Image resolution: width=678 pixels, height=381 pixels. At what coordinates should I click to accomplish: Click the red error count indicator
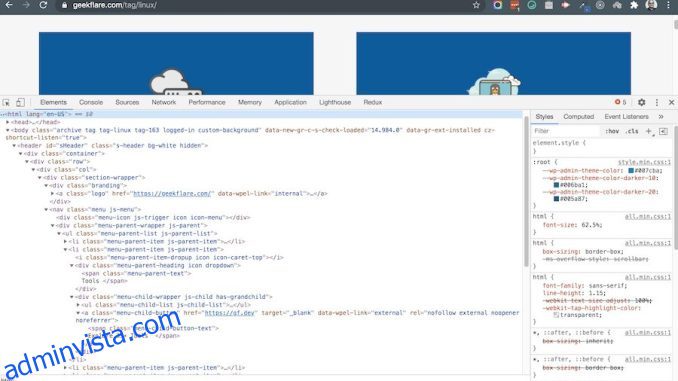620,102
